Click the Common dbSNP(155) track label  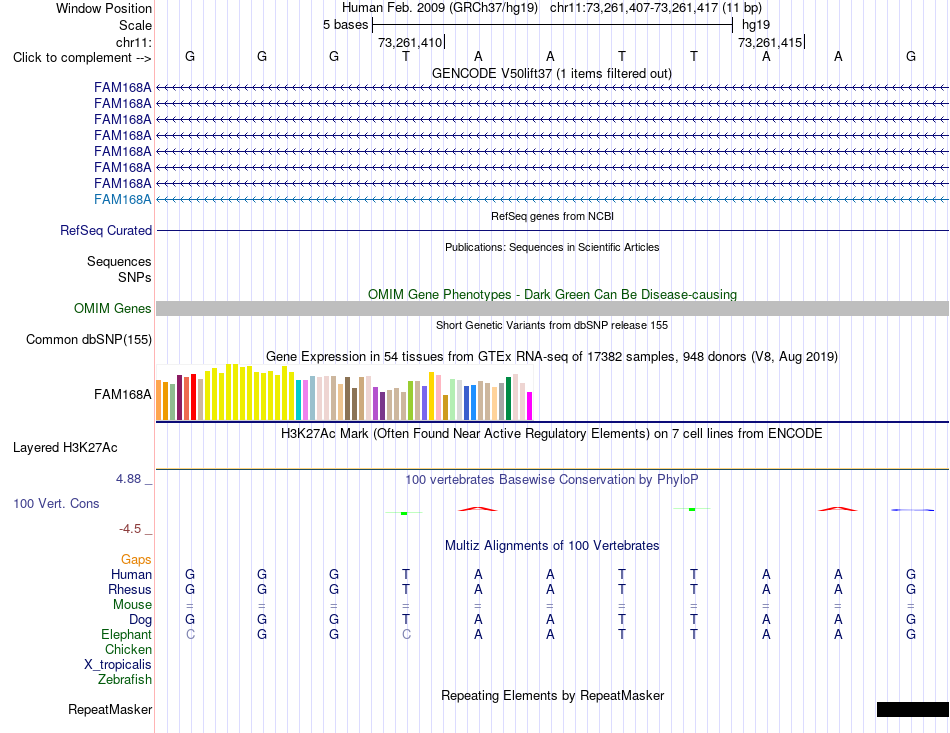[88, 339]
